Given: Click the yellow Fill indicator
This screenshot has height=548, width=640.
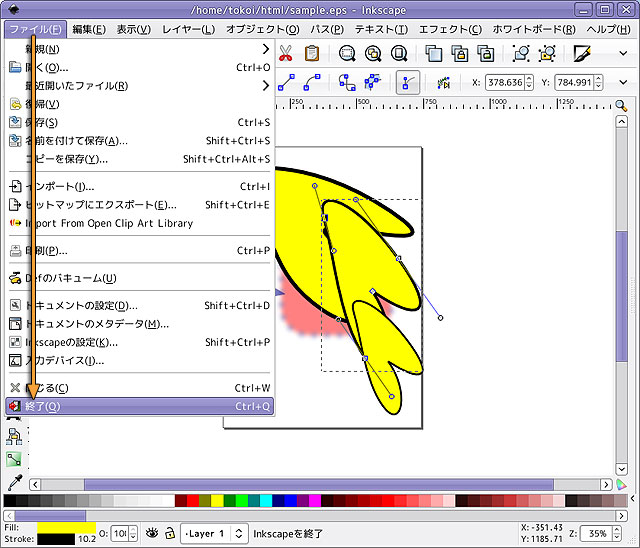Looking at the screenshot, I should pos(66,526).
